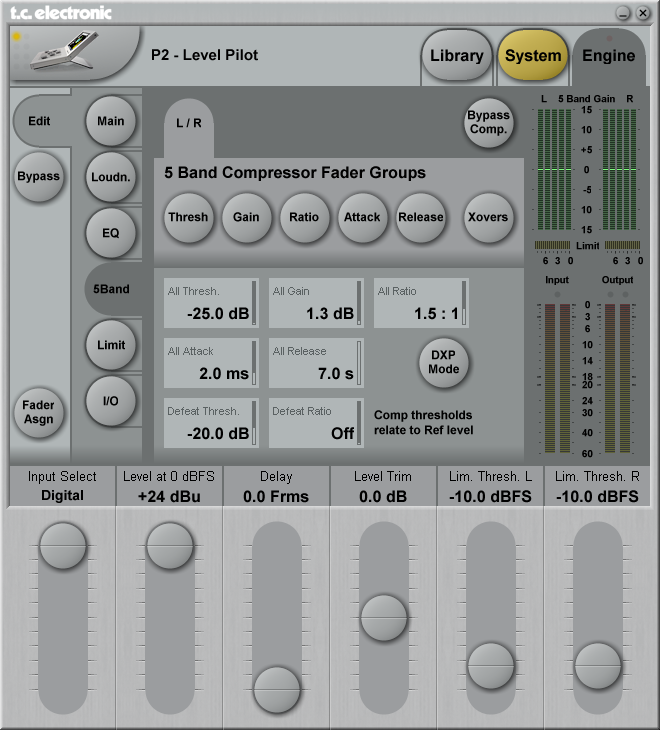Toggle the Bypass button

click(x=38, y=176)
